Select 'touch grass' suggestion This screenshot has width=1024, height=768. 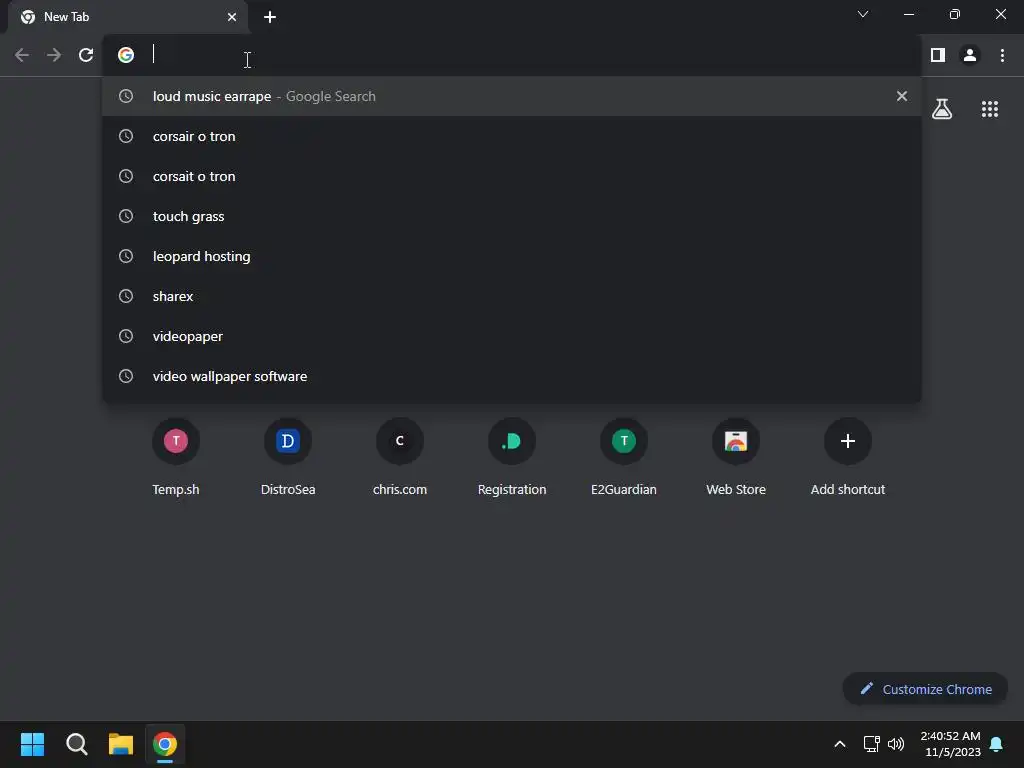click(511, 216)
